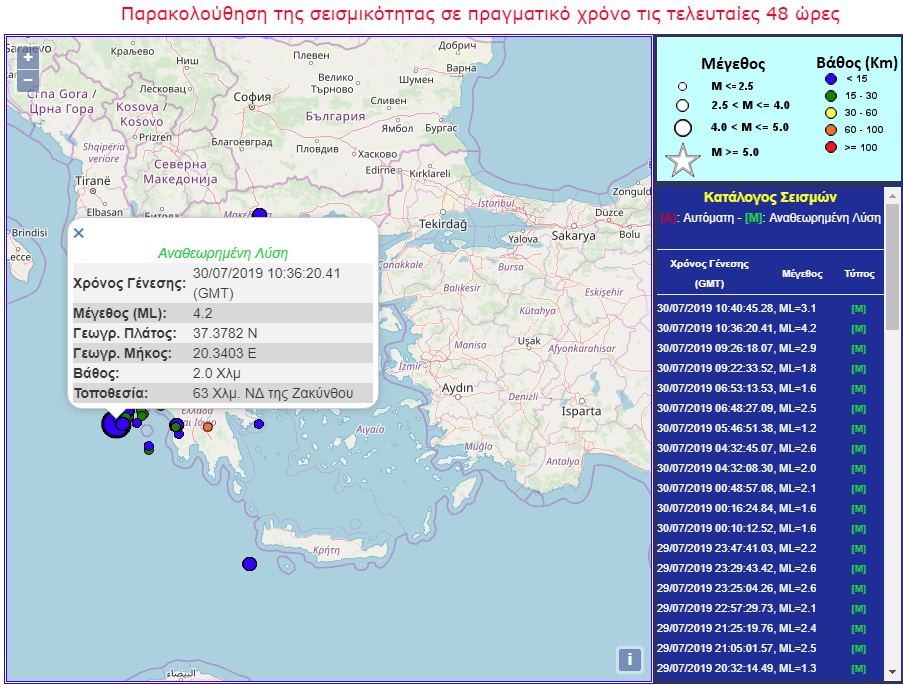Click the blue earthquake marker southwest of Crete

pos(249,564)
